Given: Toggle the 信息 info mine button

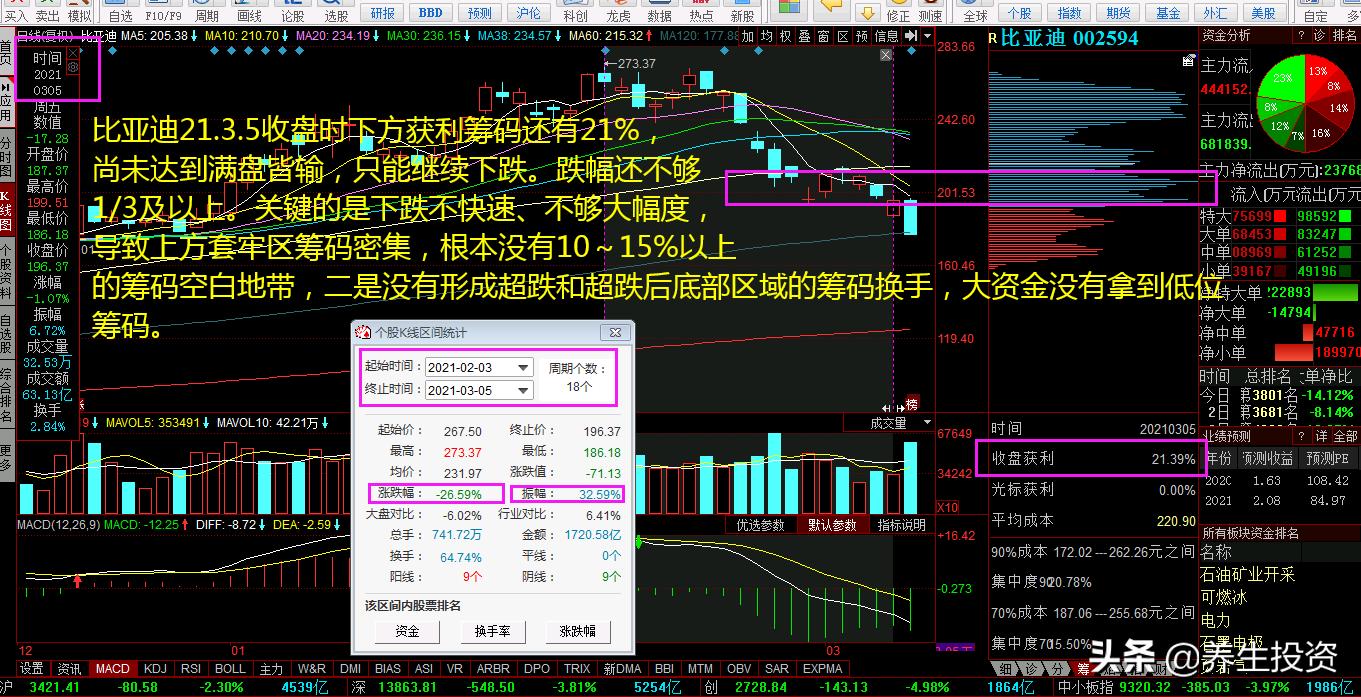Looking at the screenshot, I should (x=887, y=36).
